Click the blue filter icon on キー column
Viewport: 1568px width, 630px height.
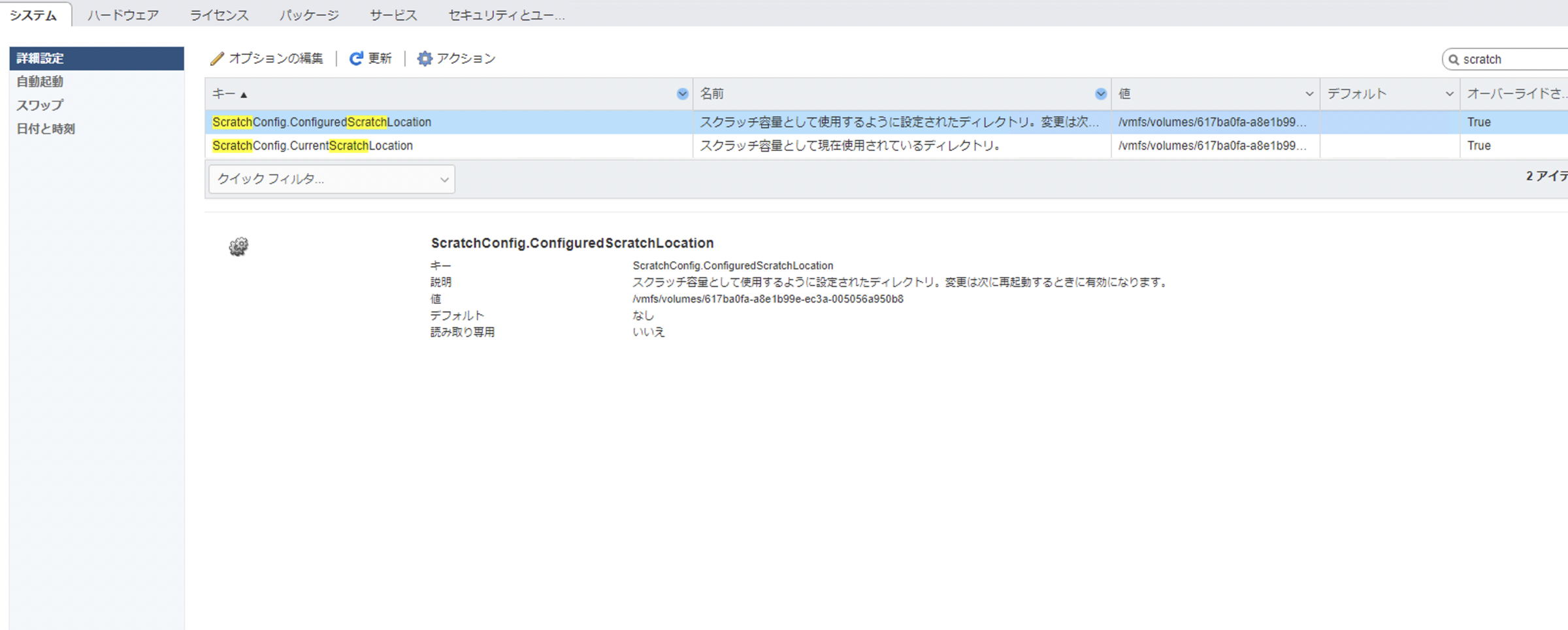pos(682,93)
